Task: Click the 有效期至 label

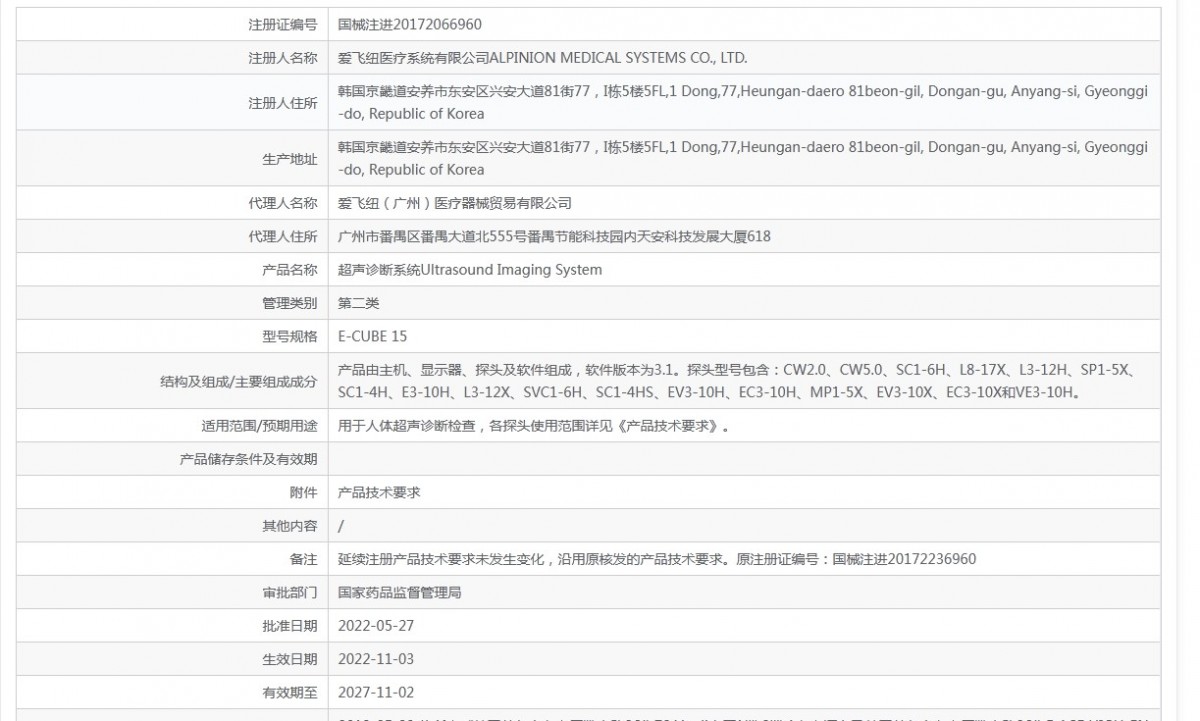Action: pos(290,692)
